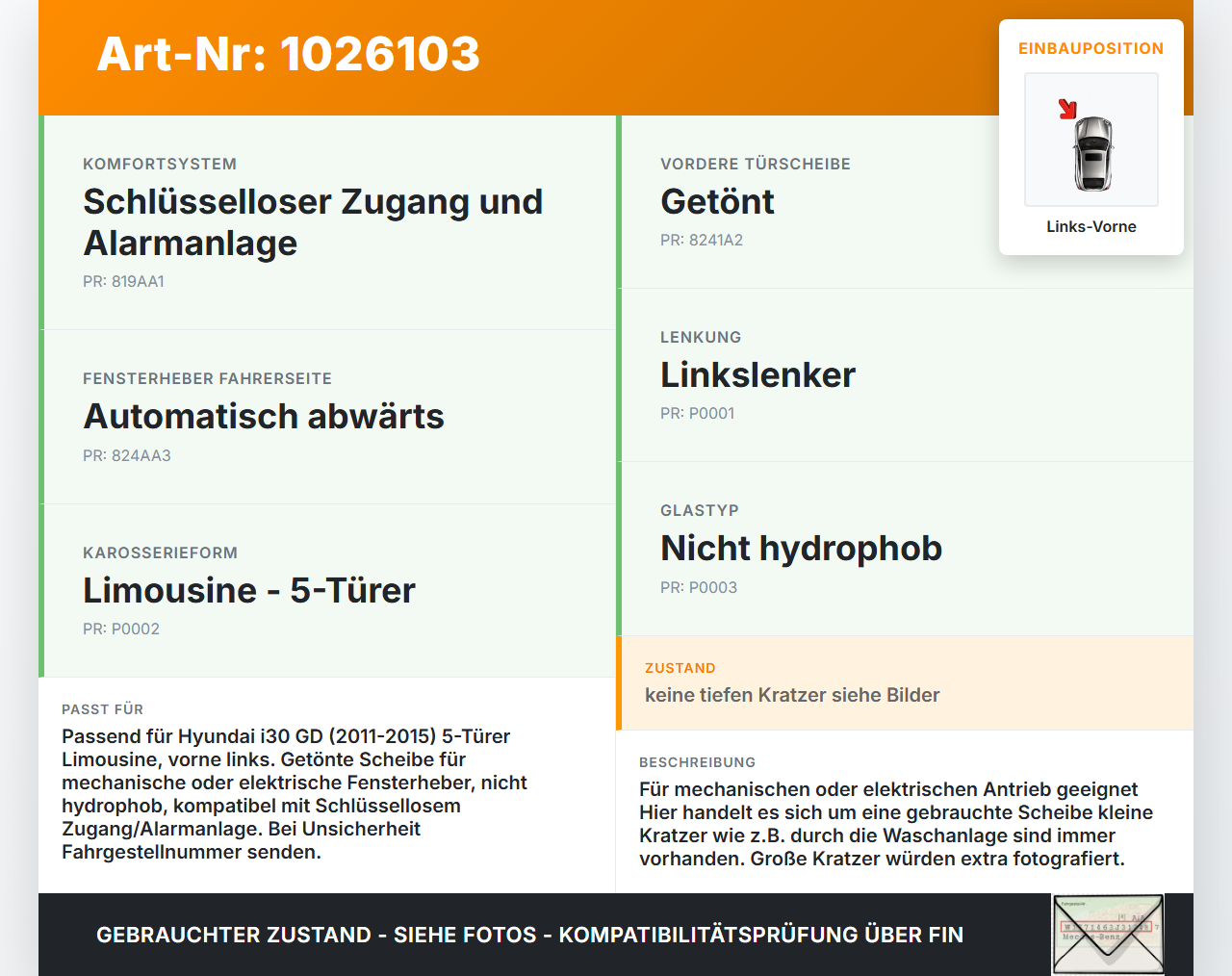Select the Links-Vorne caption

point(1091,226)
